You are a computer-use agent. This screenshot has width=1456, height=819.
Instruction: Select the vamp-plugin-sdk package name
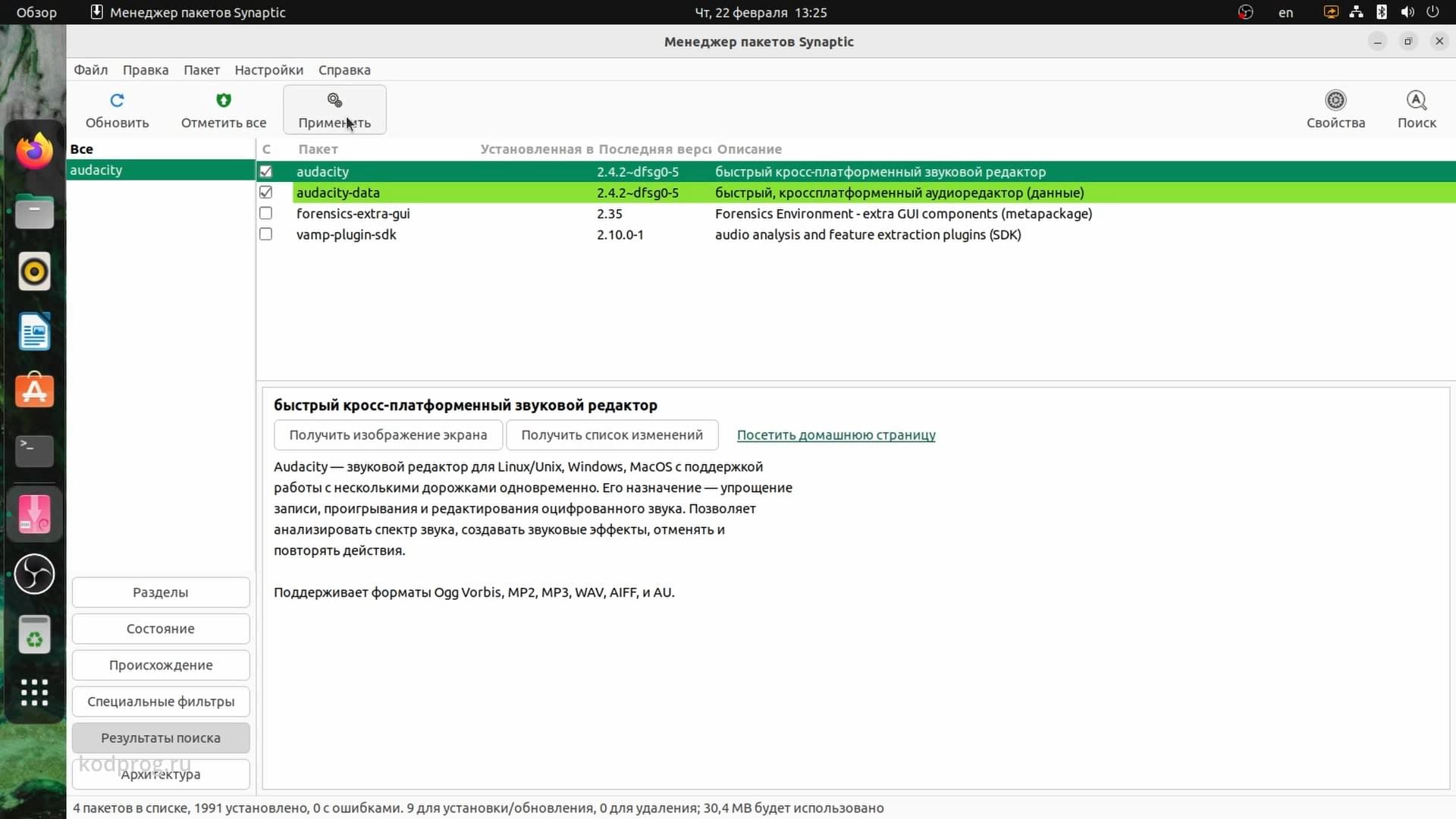(346, 235)
